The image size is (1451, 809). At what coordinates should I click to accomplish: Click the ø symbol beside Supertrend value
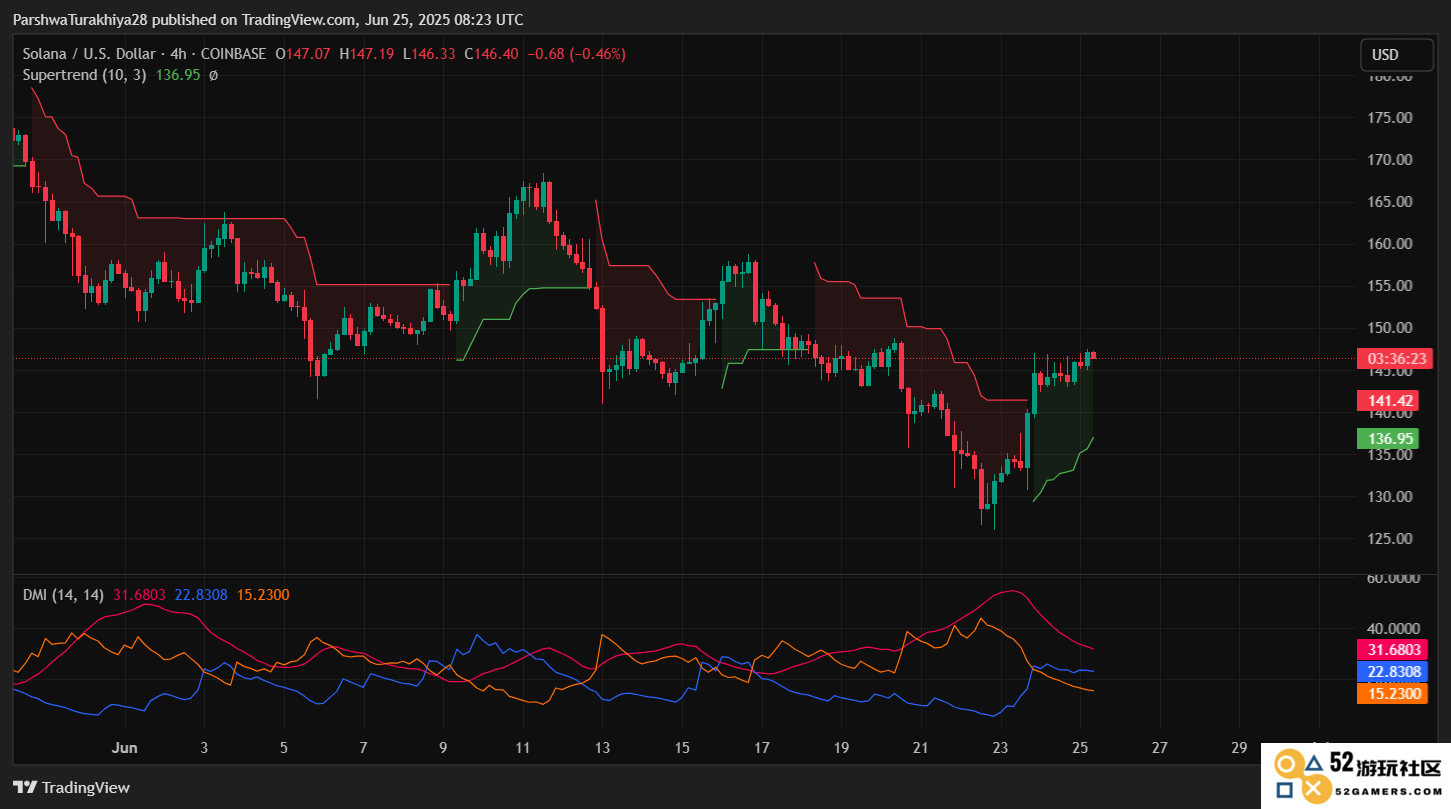(x=213, y=75)
